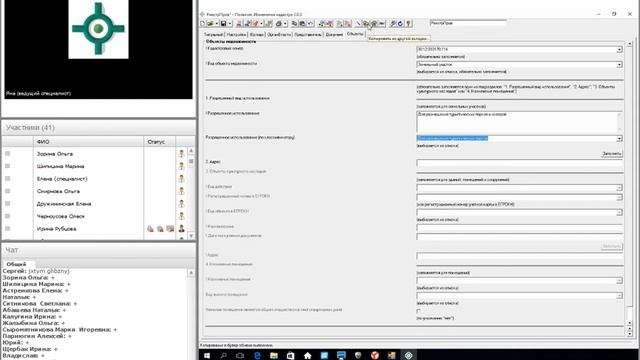Select the Общий chat tab
Screen dimensions: 640x360
(x=16, y=264)
